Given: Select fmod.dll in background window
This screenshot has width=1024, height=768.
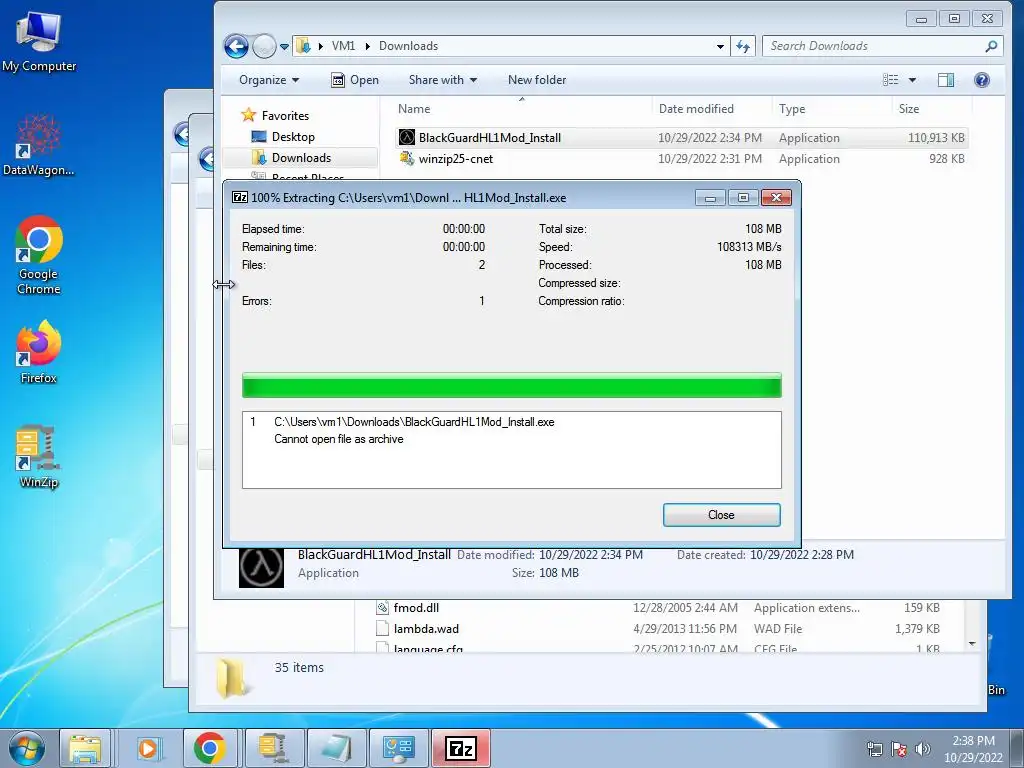Looking at the screenshot, I should [416, 608].
